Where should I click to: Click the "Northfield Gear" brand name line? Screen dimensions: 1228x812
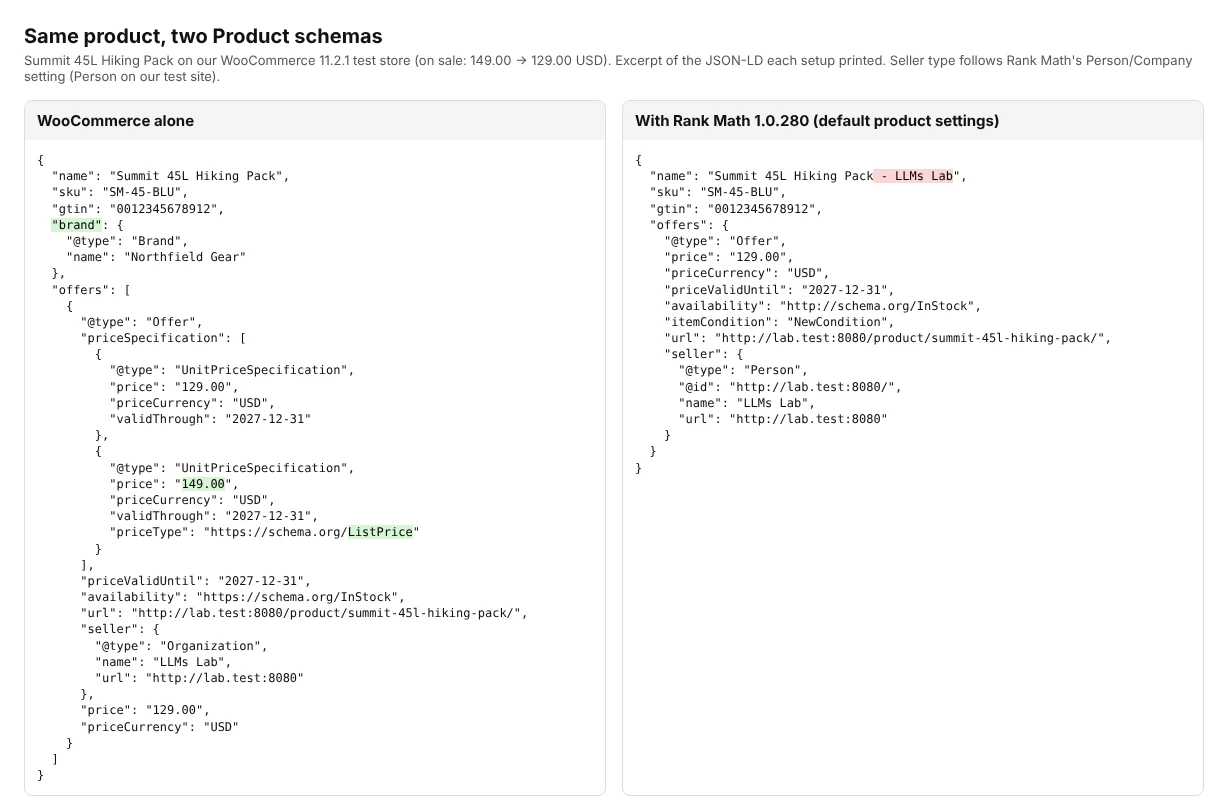click(x=156, y=257)
